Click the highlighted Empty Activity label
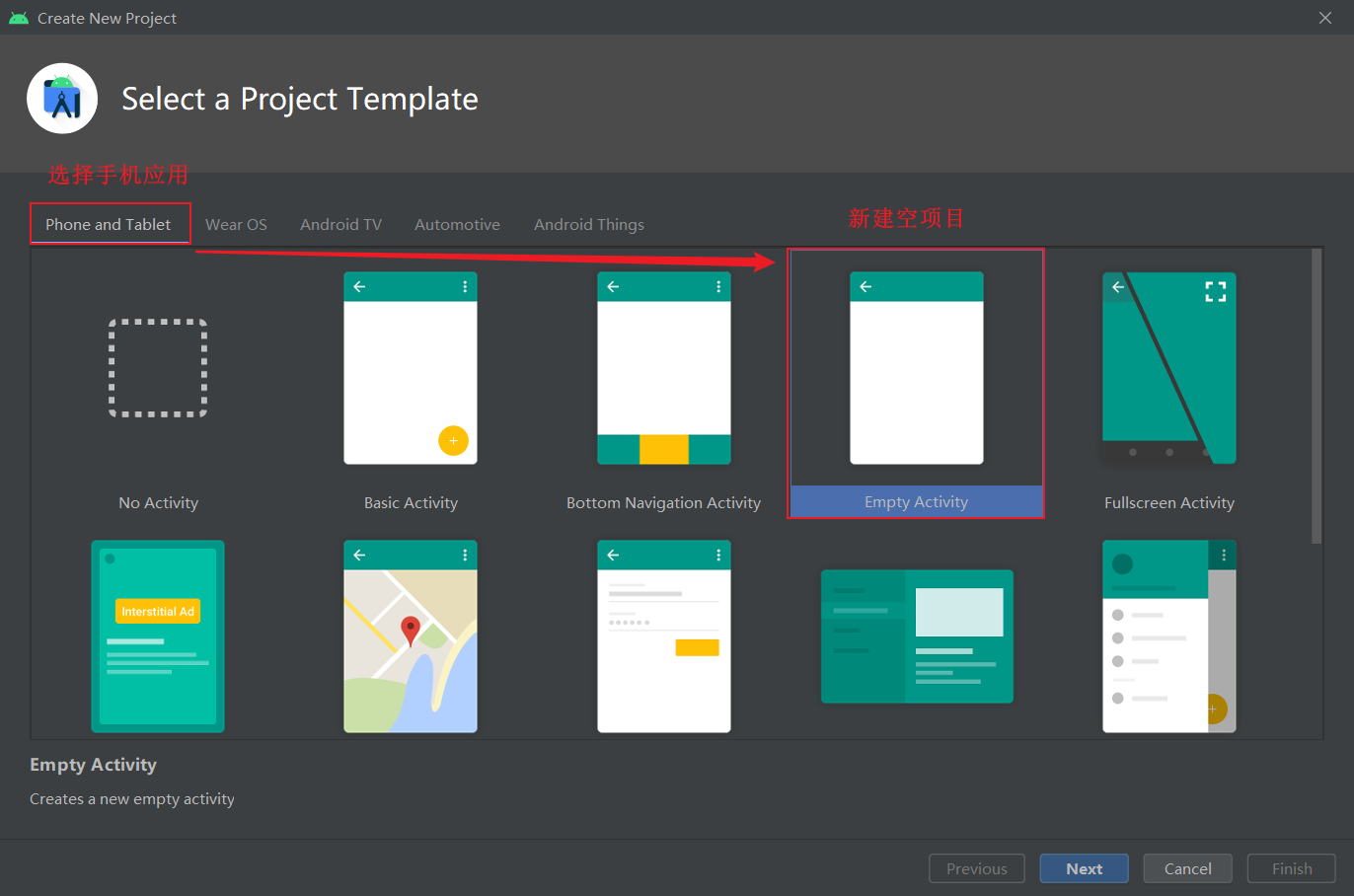1354x896 pixels. [x=916, y=501]
